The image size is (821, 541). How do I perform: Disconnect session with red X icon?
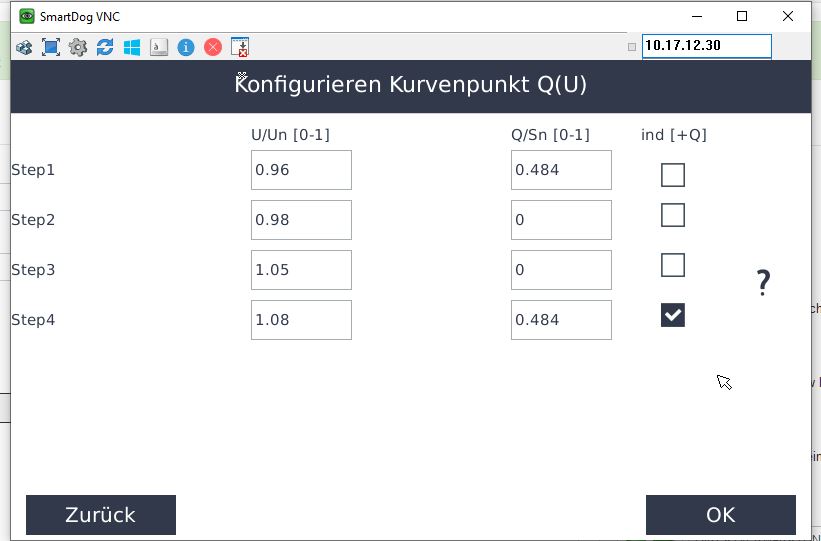tap(213, 47)
